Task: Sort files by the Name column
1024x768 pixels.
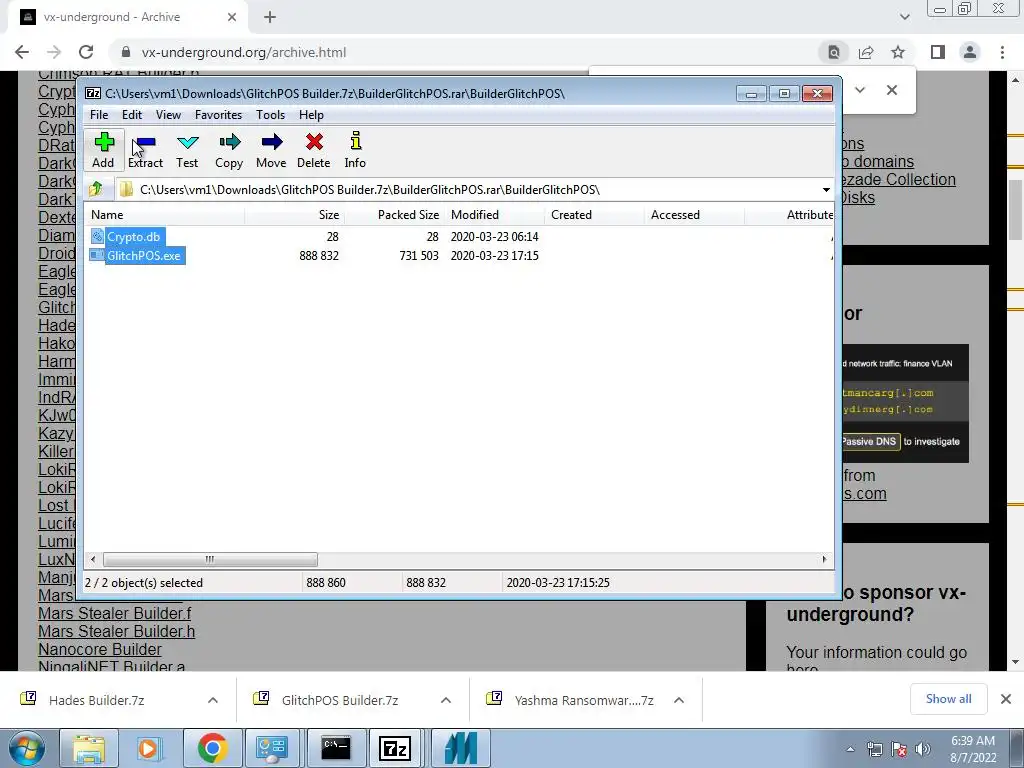Action: click(165, 215)
